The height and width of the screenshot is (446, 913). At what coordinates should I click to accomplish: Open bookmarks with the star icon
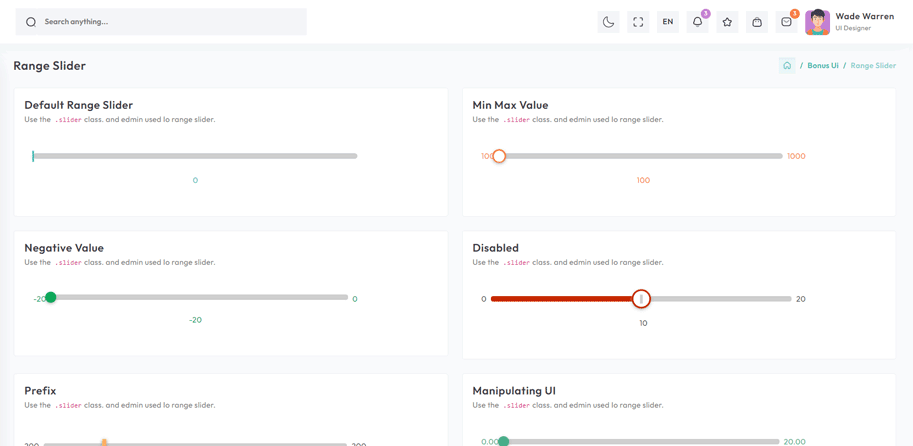[x=727, y=22]
